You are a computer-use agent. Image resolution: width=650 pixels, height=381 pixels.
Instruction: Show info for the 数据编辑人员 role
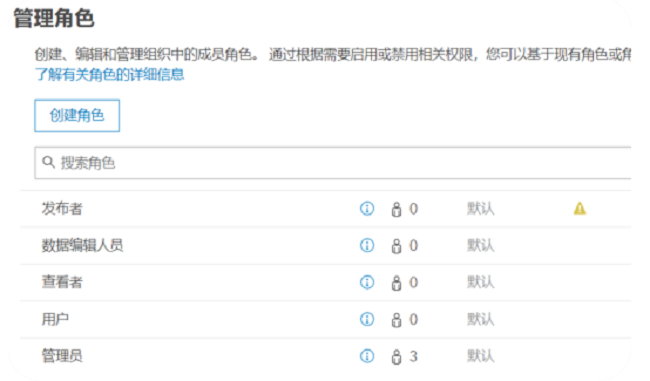(x=367, y=245)
